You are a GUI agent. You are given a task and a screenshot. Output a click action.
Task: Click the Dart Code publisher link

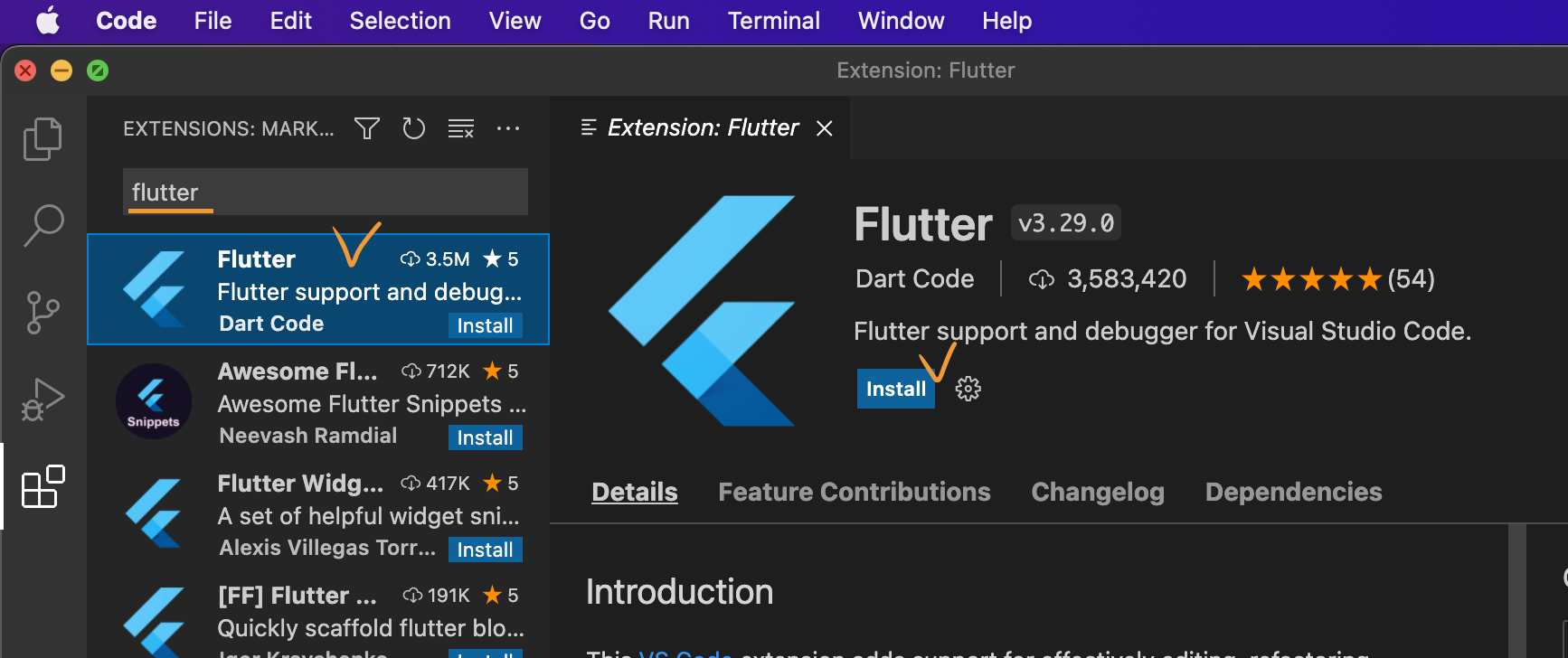(915, 278)
